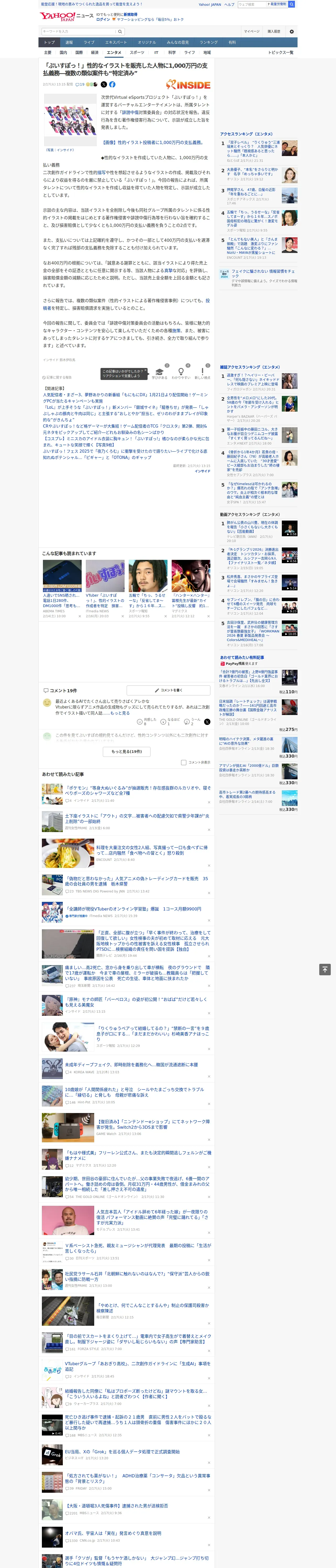This screenshot has width=336, height=1568.
Task: Open the エキスパート tab
Action: point(116,43)
